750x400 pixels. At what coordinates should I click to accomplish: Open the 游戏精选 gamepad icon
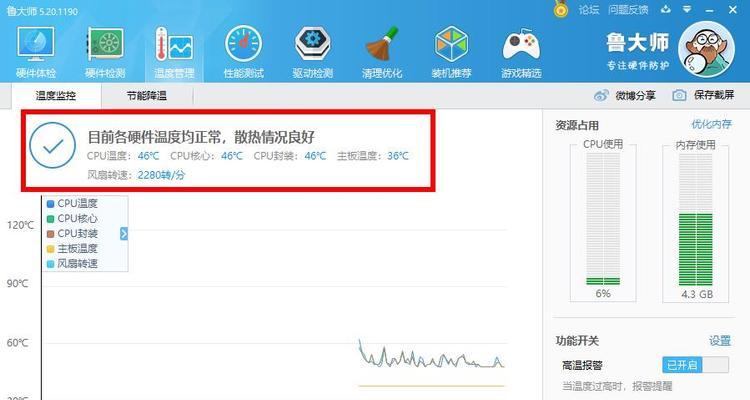pos(521,45)
